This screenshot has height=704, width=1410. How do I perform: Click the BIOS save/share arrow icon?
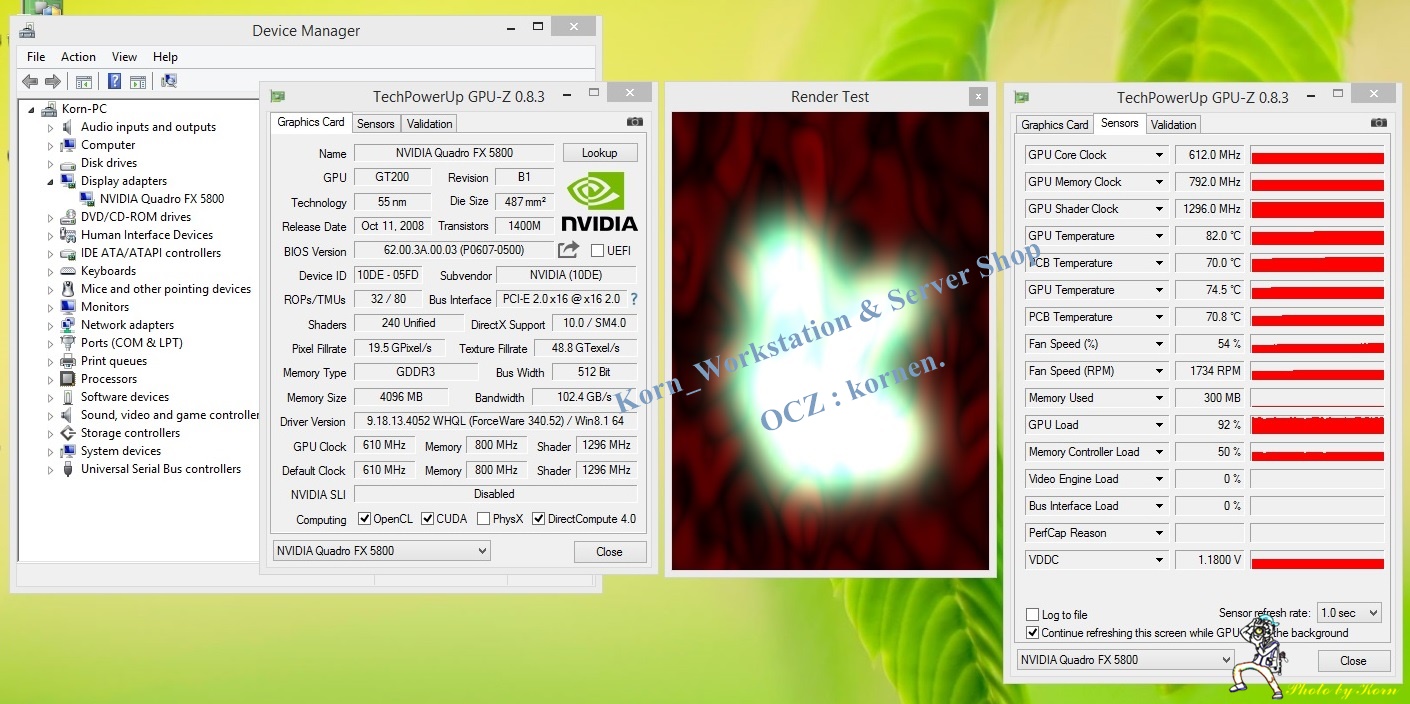click(568, 250)
